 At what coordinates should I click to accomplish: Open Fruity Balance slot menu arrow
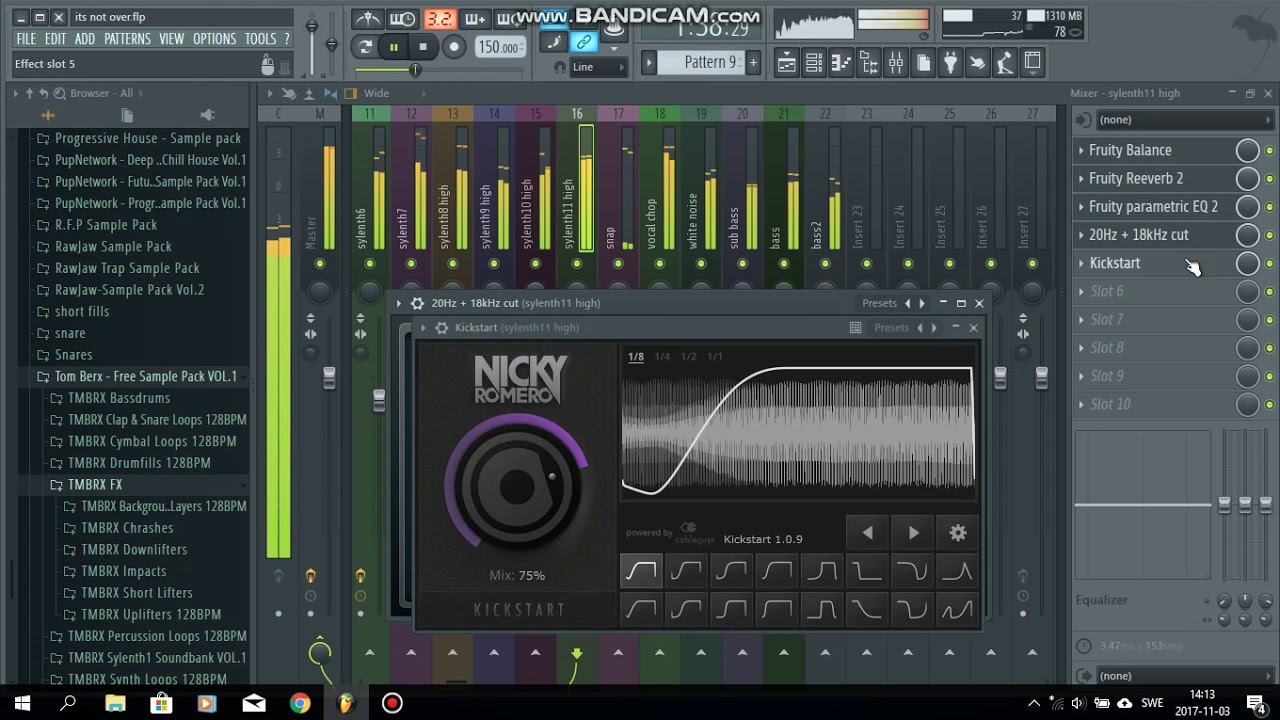1081,150
